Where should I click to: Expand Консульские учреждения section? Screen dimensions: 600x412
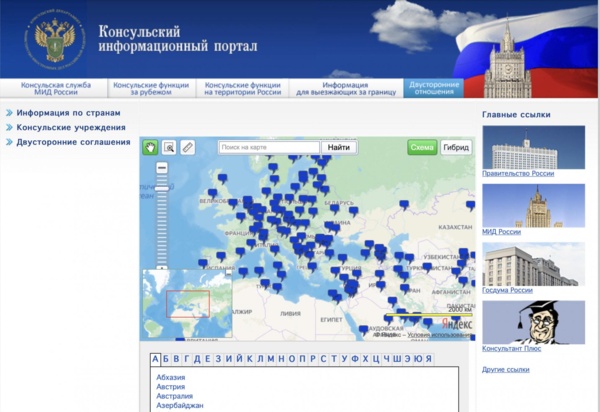70,128
